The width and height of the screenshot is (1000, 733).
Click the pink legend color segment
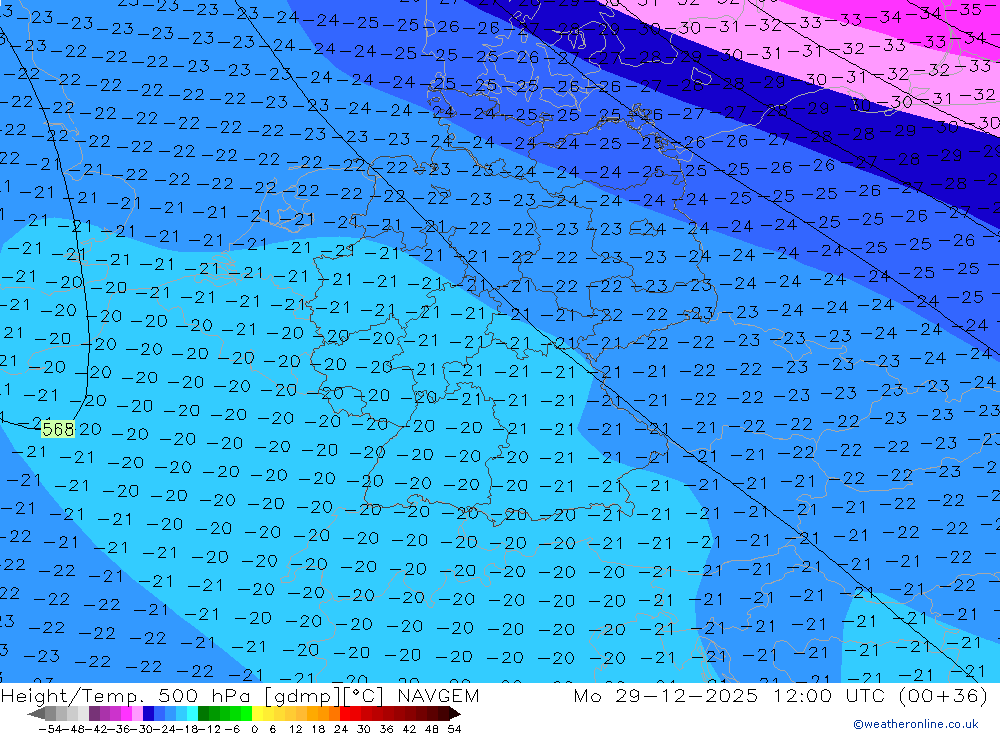tap(137, 713)
